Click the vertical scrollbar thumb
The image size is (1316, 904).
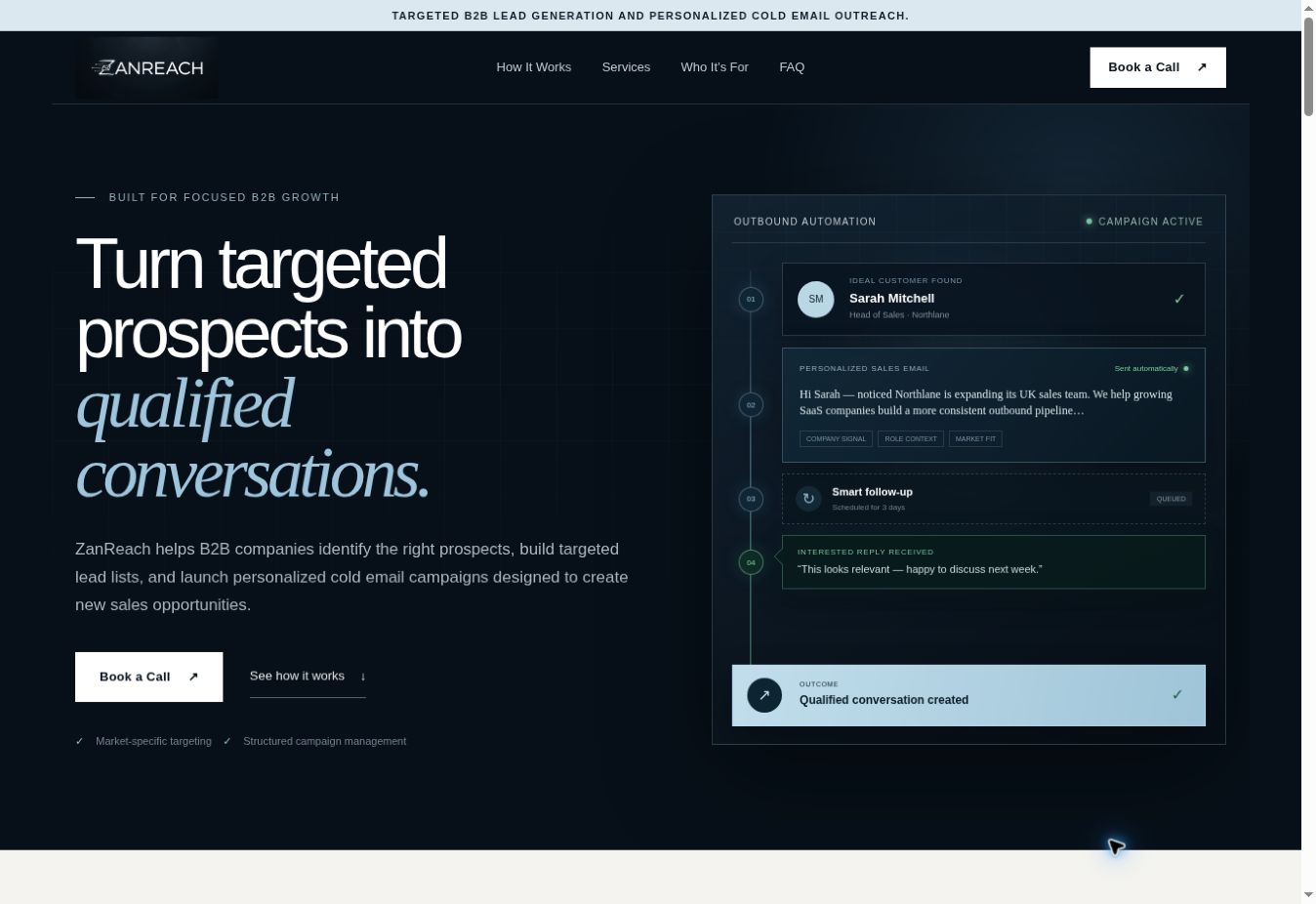[x=1308, y=66]
